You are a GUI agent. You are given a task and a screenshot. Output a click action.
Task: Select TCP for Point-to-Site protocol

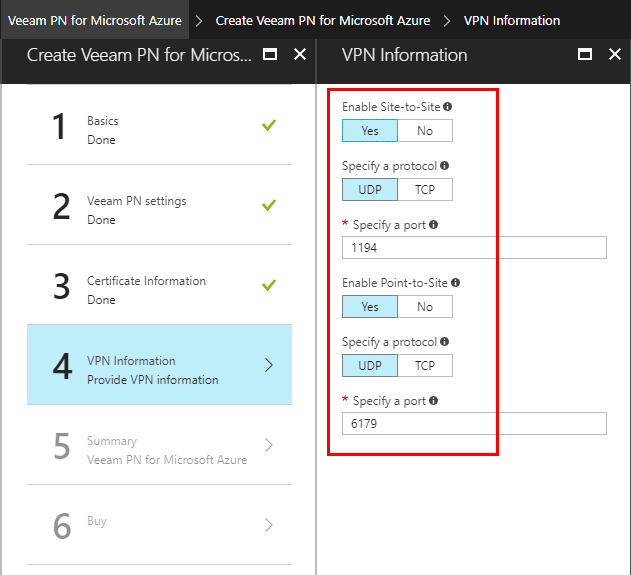click(x=425, y=366)
